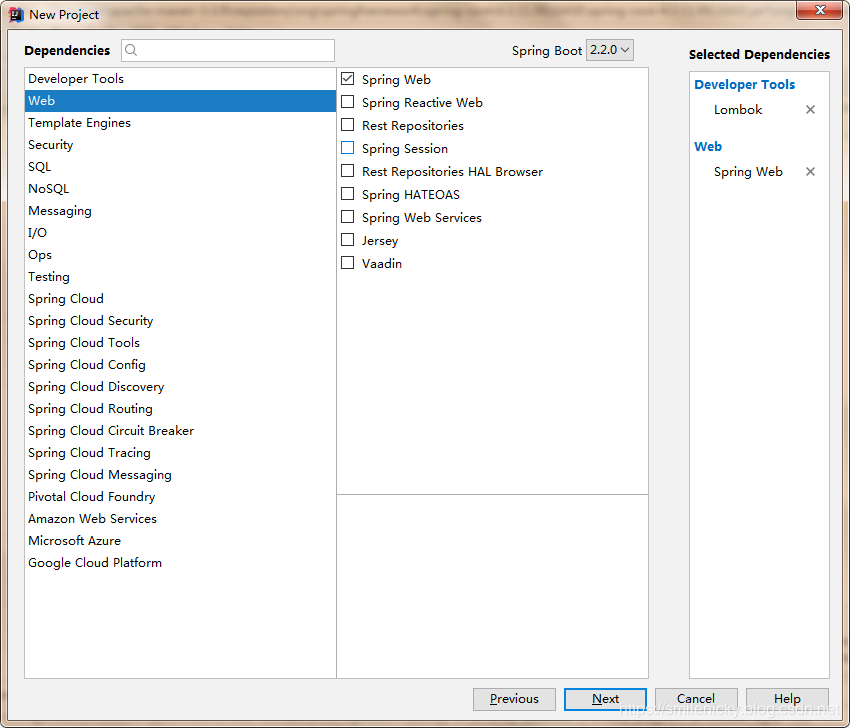Select Spring Cloud Tools category

click(x=180, y=343)
